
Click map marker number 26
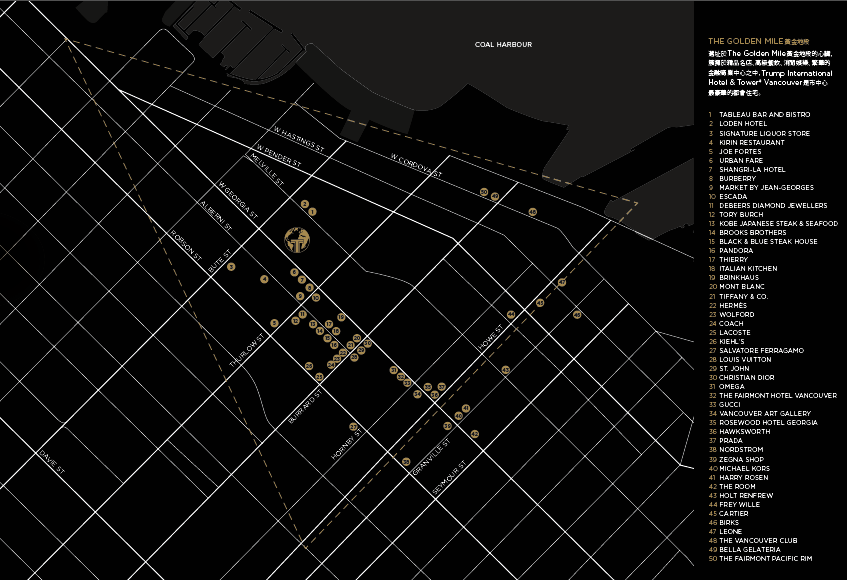(x=309, y=366)
